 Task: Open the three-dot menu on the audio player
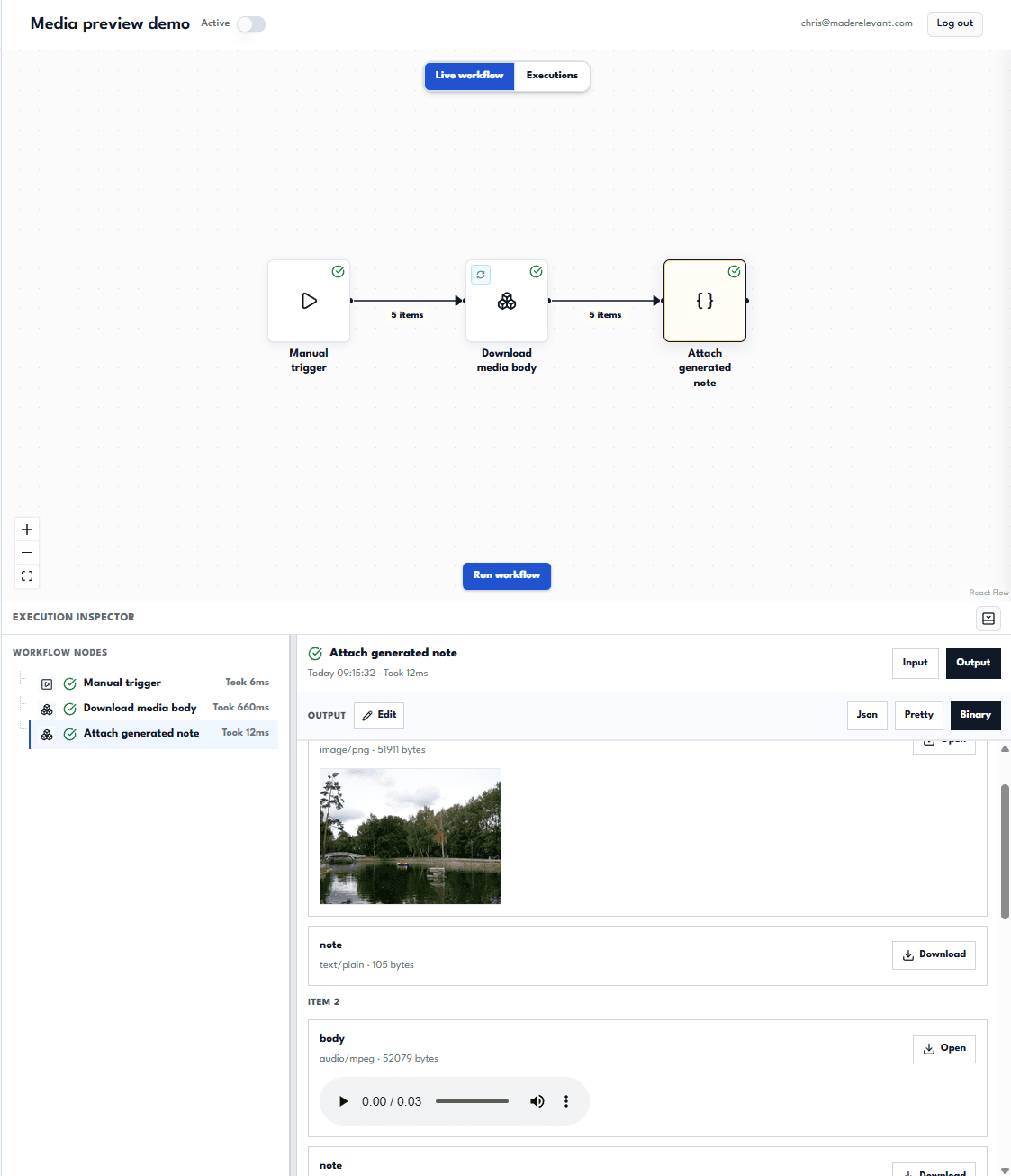(x=566, y=1100)
